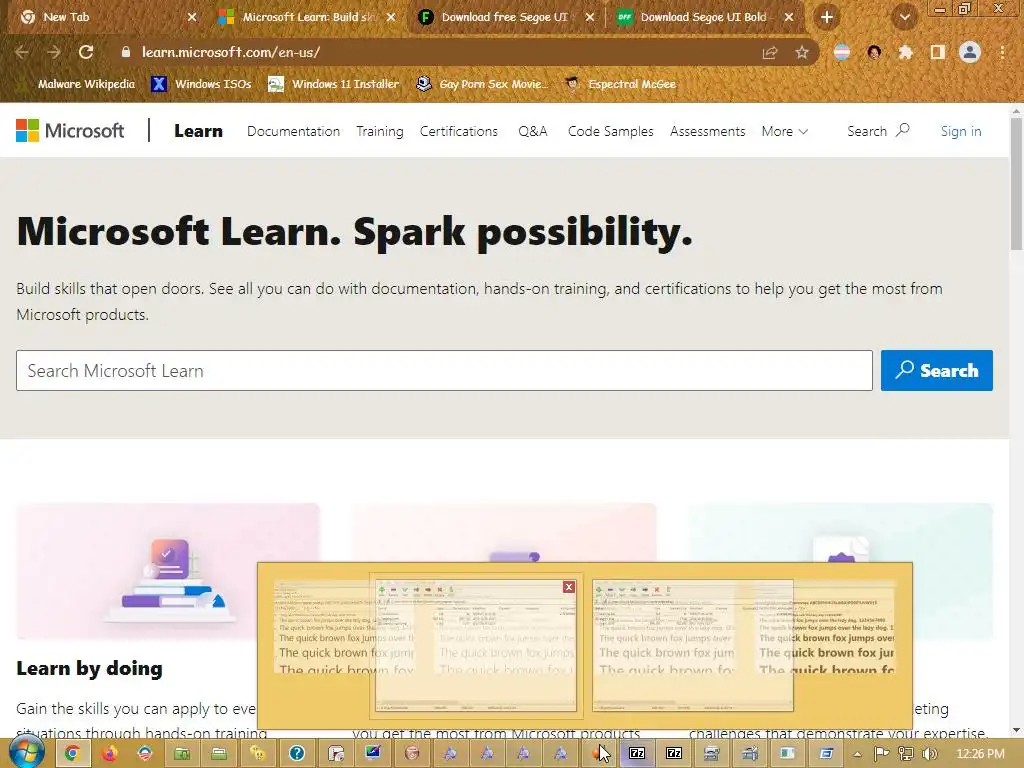Open the Windows Start orb
Image resolution: width=1024 pixels, height=768 pixels.
(27, 752)
